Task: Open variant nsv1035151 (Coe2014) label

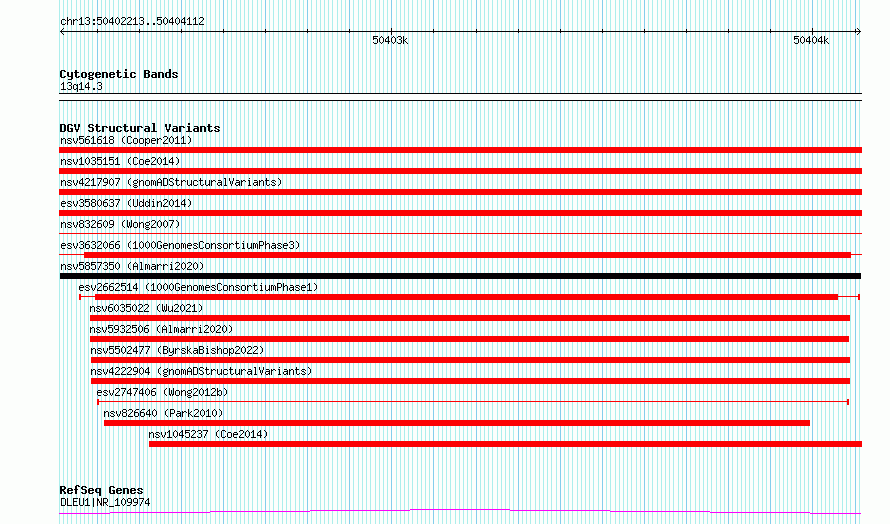Action: click(x=120, y=161)
